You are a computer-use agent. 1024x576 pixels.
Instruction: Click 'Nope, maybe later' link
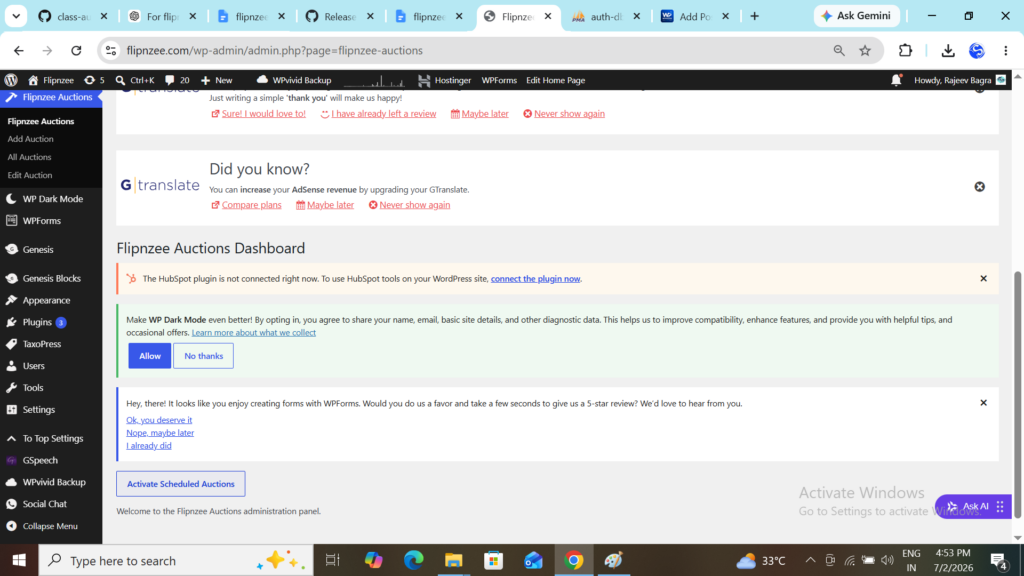[160, 433]
